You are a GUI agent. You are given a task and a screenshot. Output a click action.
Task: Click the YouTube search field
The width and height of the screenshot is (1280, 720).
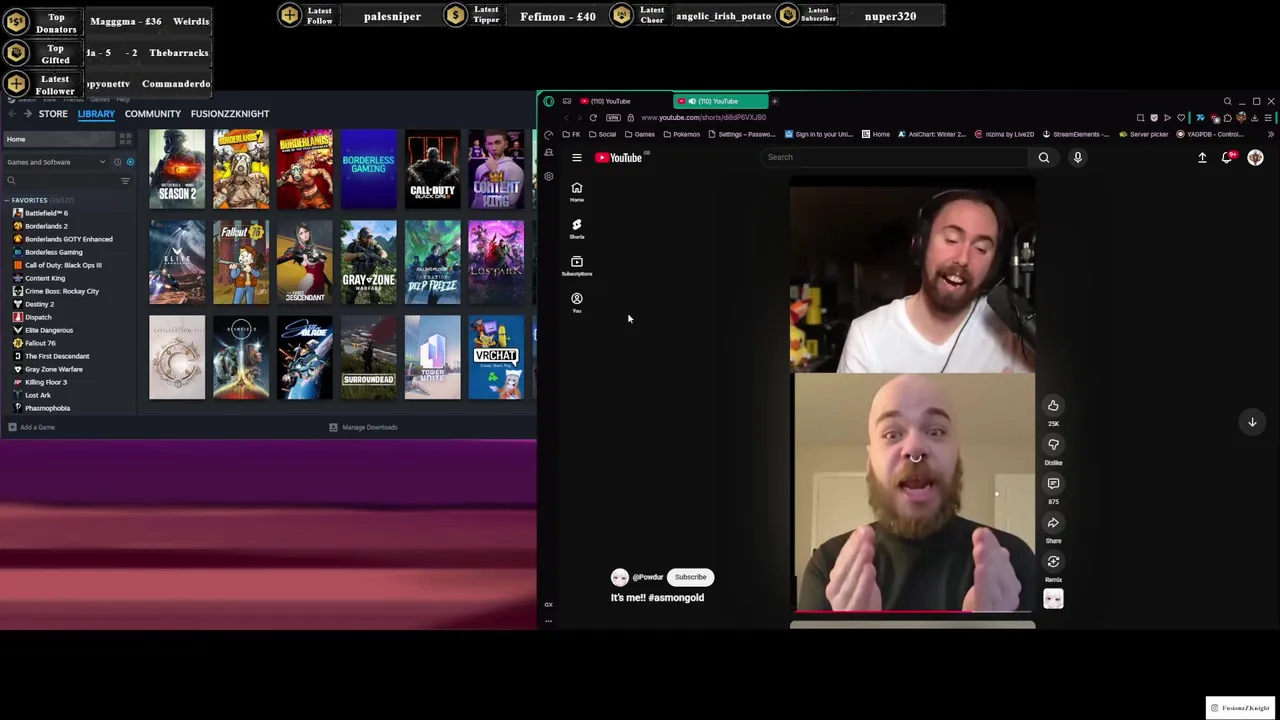point(895,157)
